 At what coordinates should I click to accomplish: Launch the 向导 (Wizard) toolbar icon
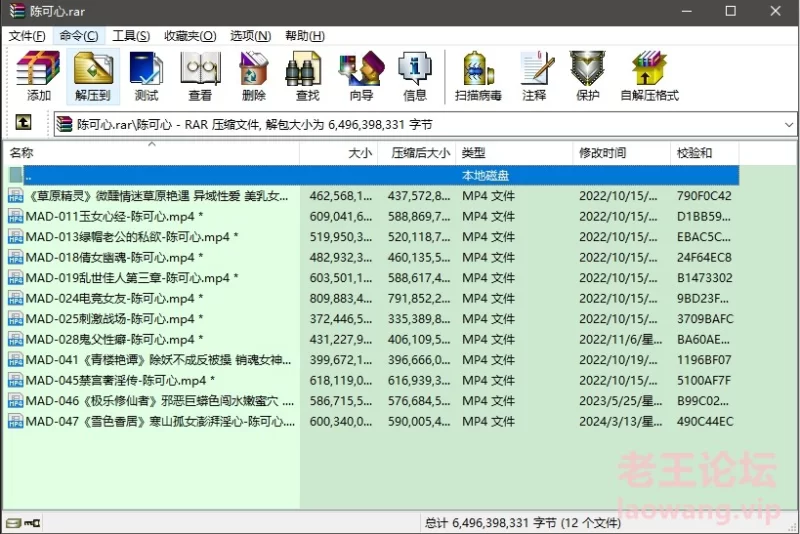click(361, 75)
